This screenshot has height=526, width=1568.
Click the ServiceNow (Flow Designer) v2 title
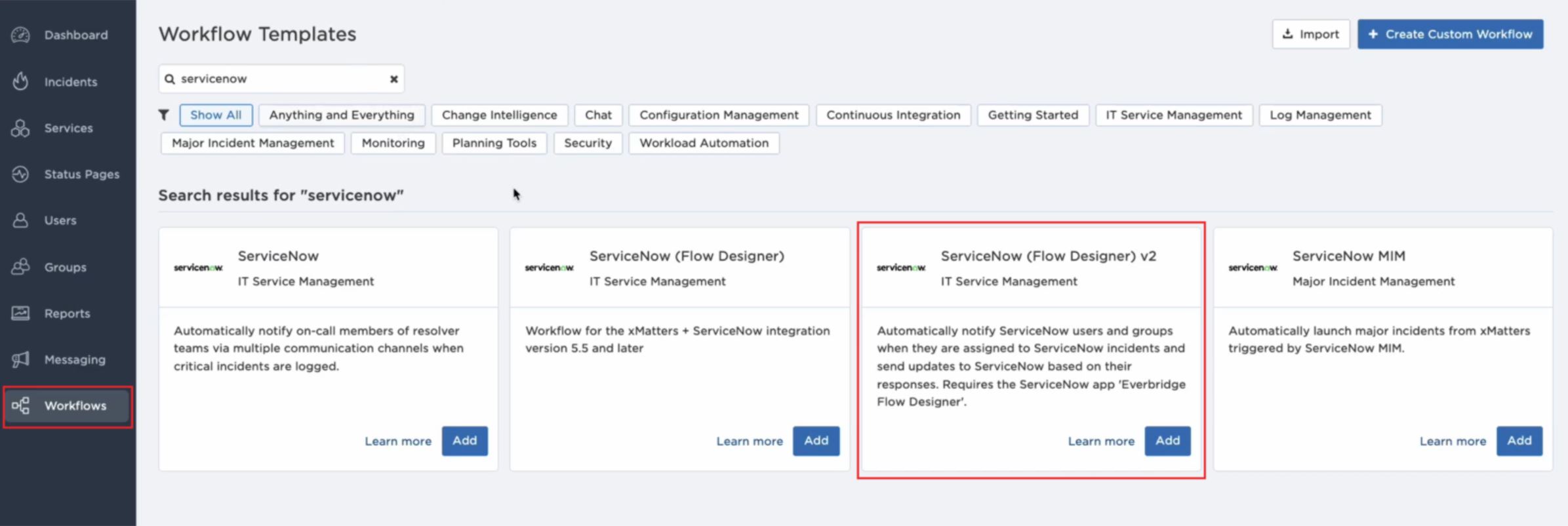pos(1048,256)
